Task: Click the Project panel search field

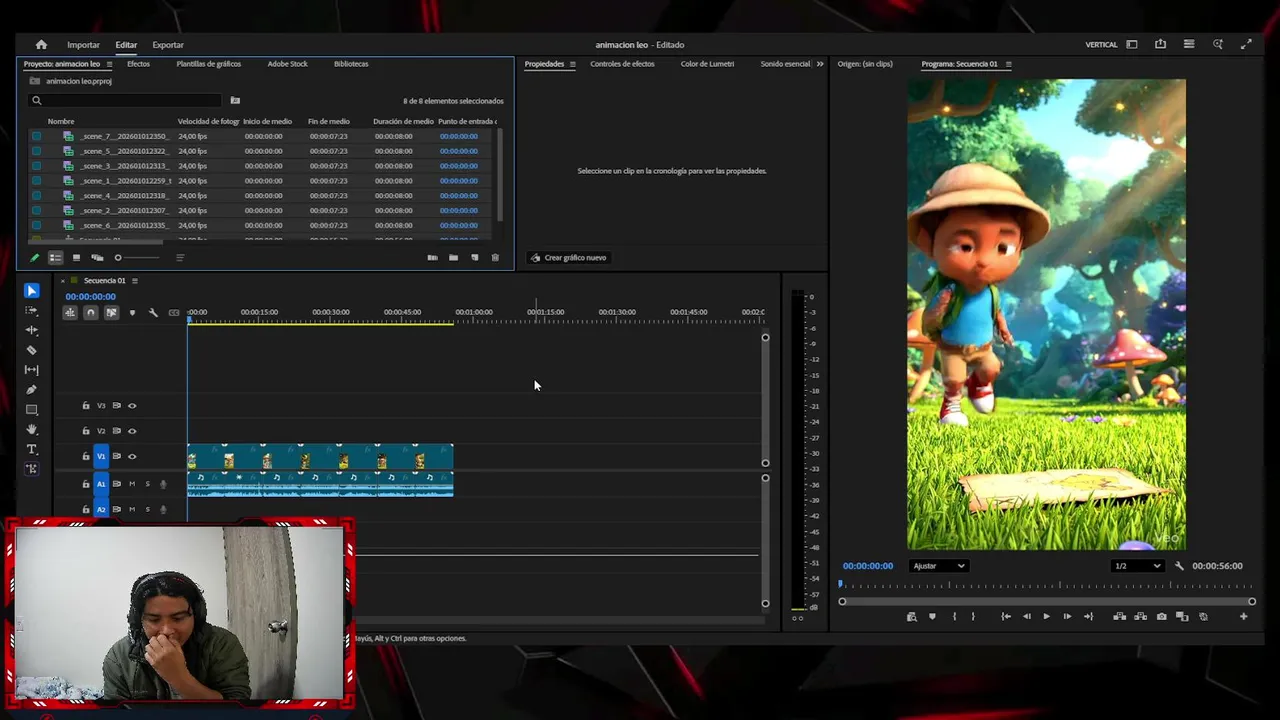Action: [x=125, y=101]
